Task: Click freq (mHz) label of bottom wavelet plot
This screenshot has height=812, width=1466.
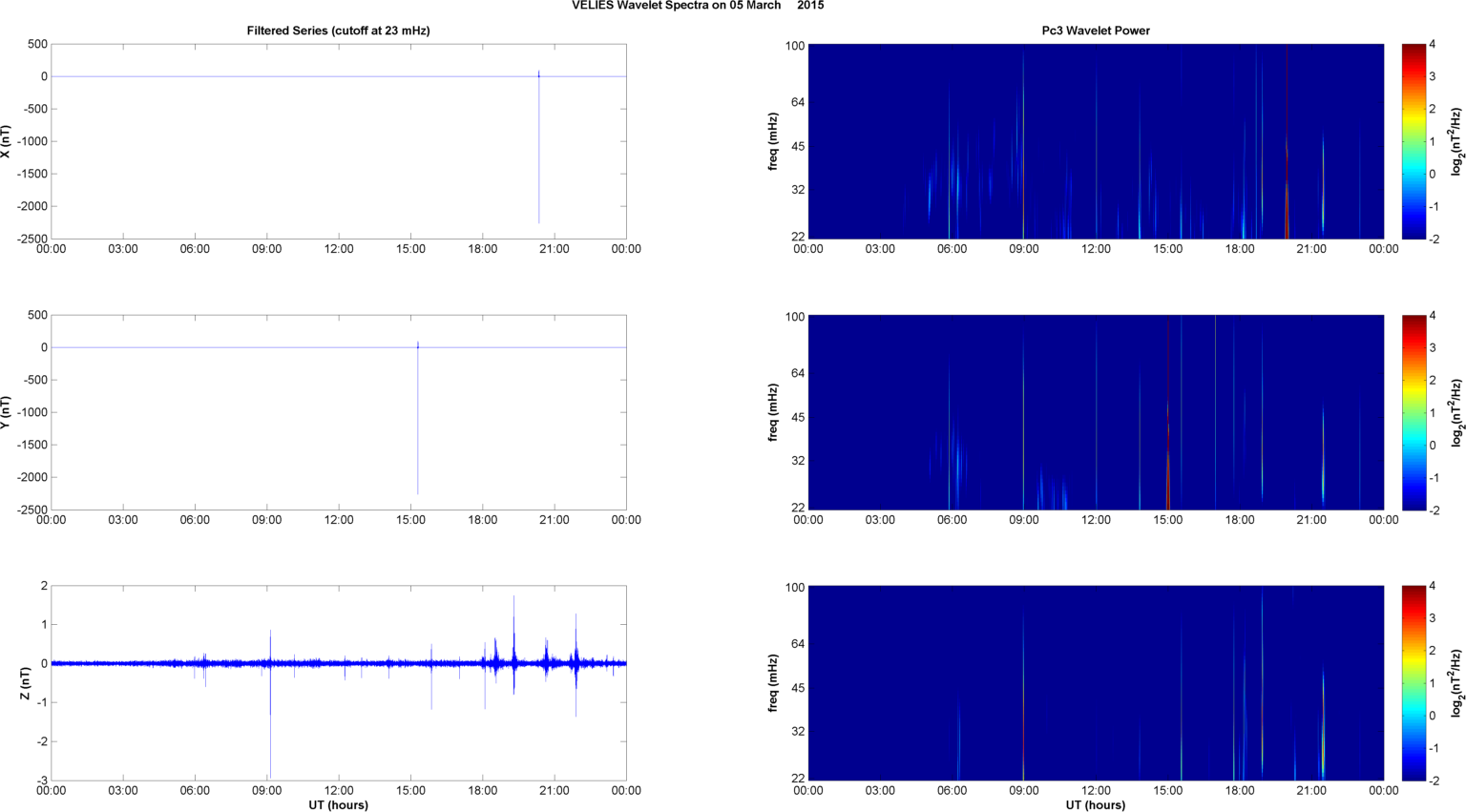Action: tap(773, 683)
